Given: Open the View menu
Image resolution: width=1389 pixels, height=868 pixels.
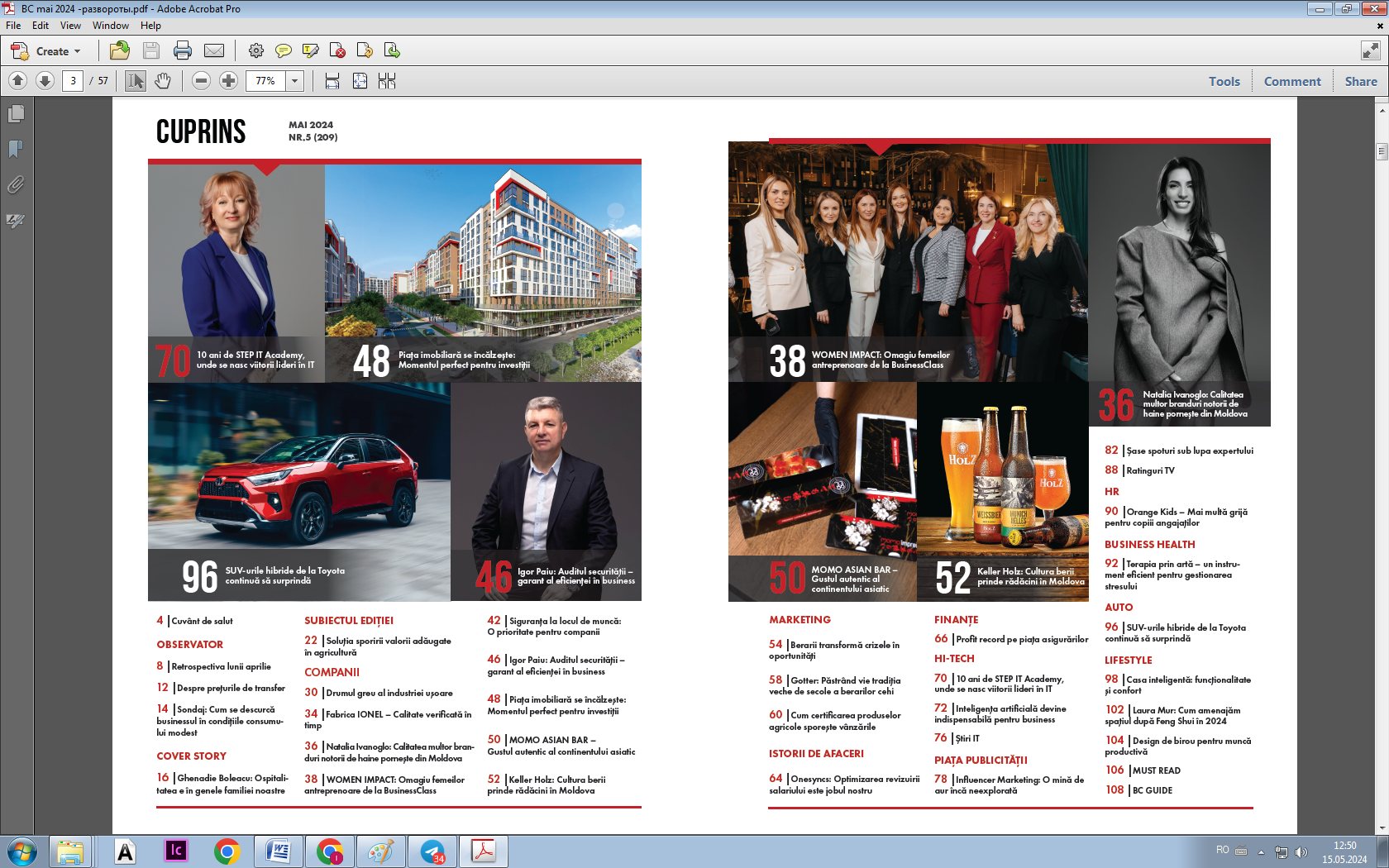Looking at the screenshot, I should [70, 26].
